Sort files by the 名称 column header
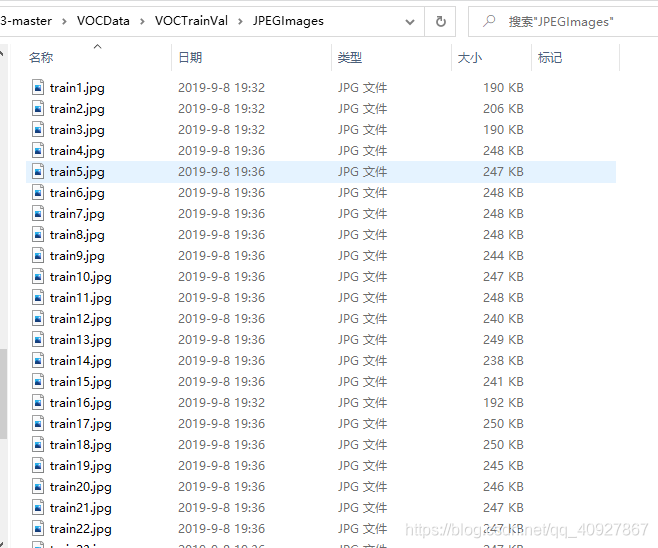The image size is (658, 548). tap(41, 57)
